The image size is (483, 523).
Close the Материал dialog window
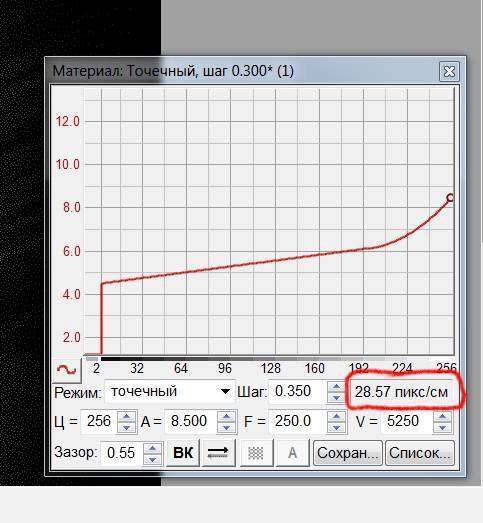click(x=449, y=71)
